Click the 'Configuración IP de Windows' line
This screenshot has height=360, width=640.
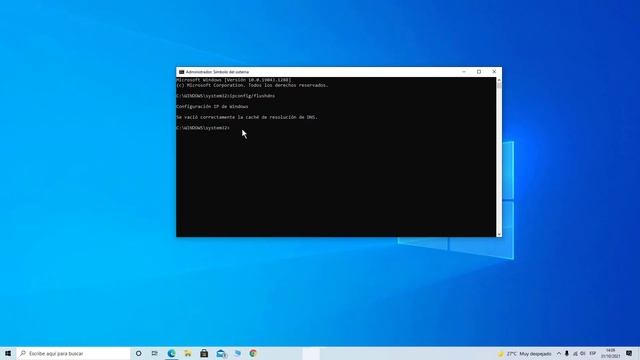coord(212,107)
